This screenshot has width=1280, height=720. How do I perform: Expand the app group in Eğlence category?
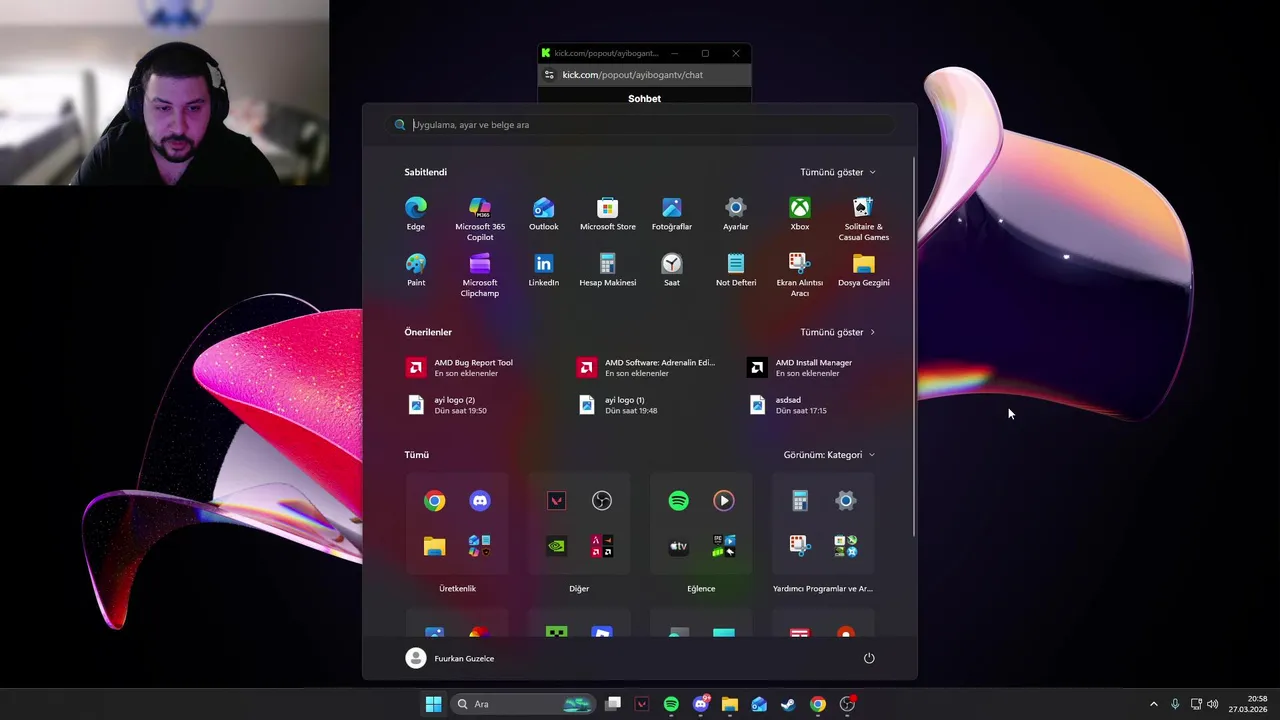coord(724,546)
